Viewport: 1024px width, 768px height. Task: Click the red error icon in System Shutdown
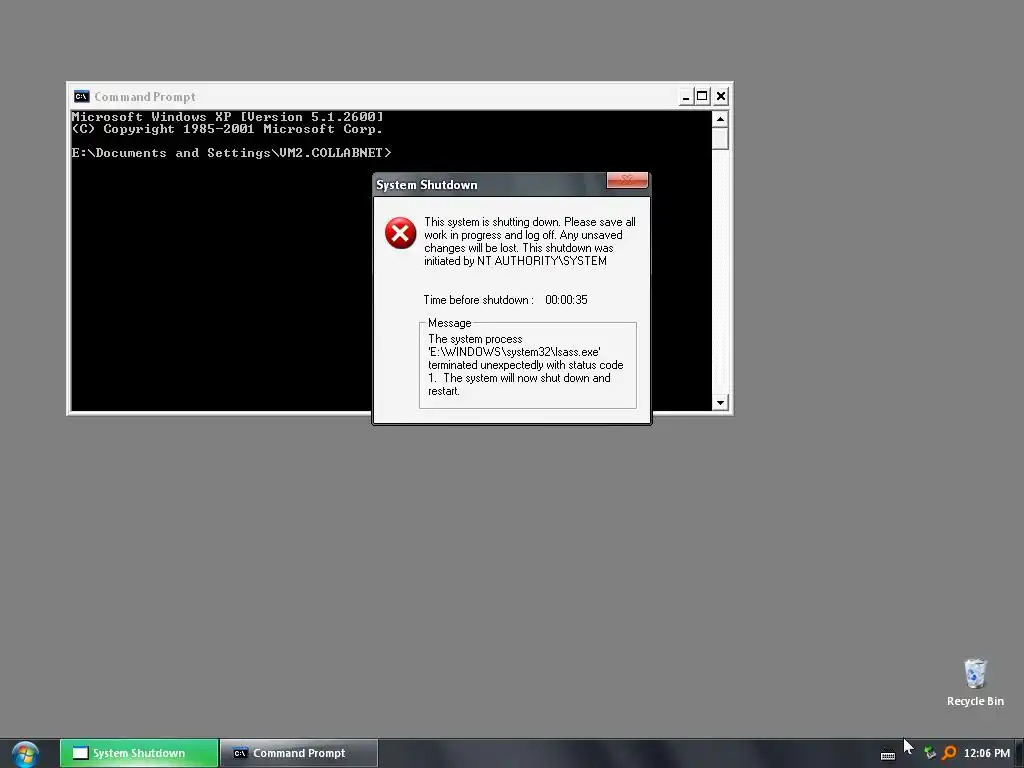pos(400,233)
